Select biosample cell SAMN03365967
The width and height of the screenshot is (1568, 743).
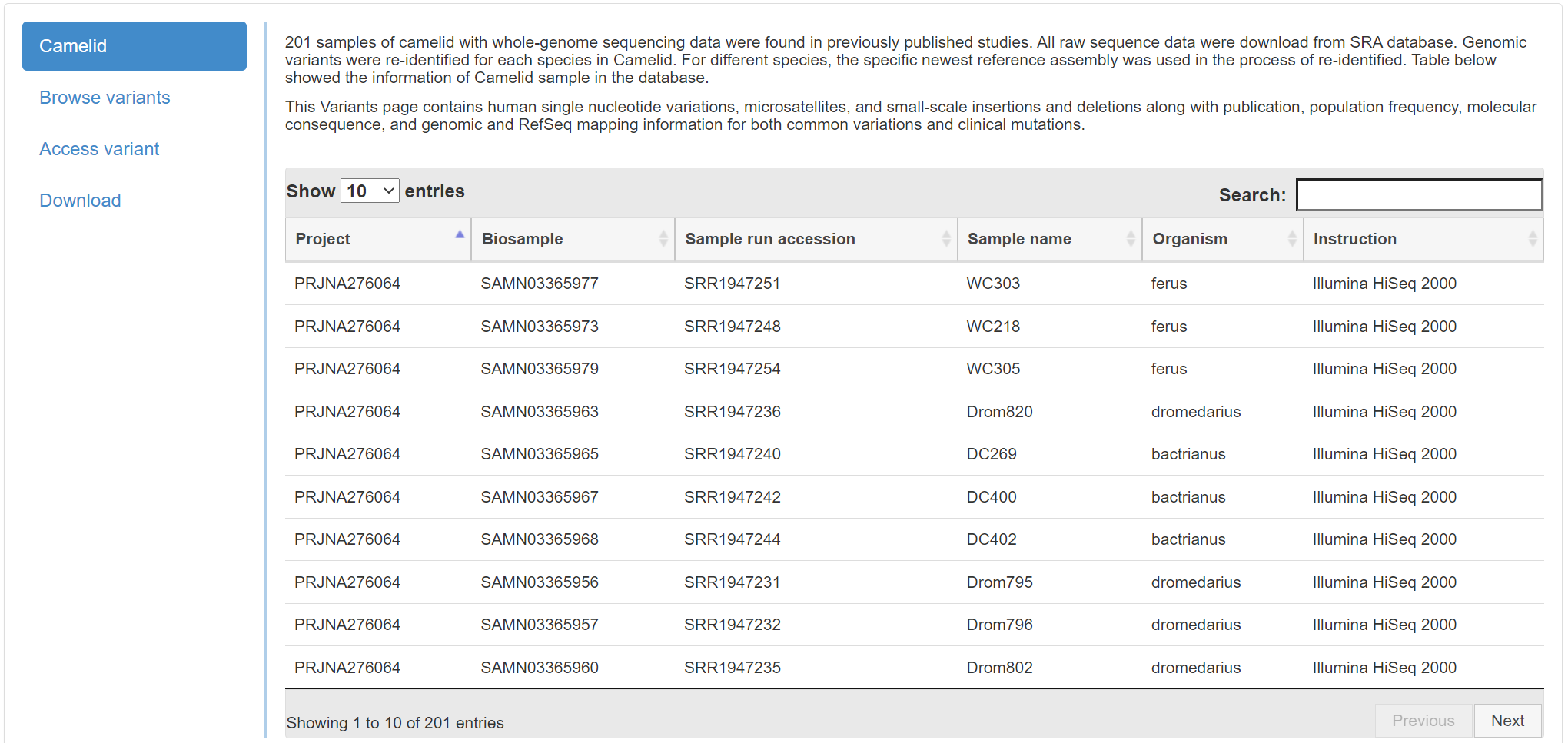pos(540,497)
